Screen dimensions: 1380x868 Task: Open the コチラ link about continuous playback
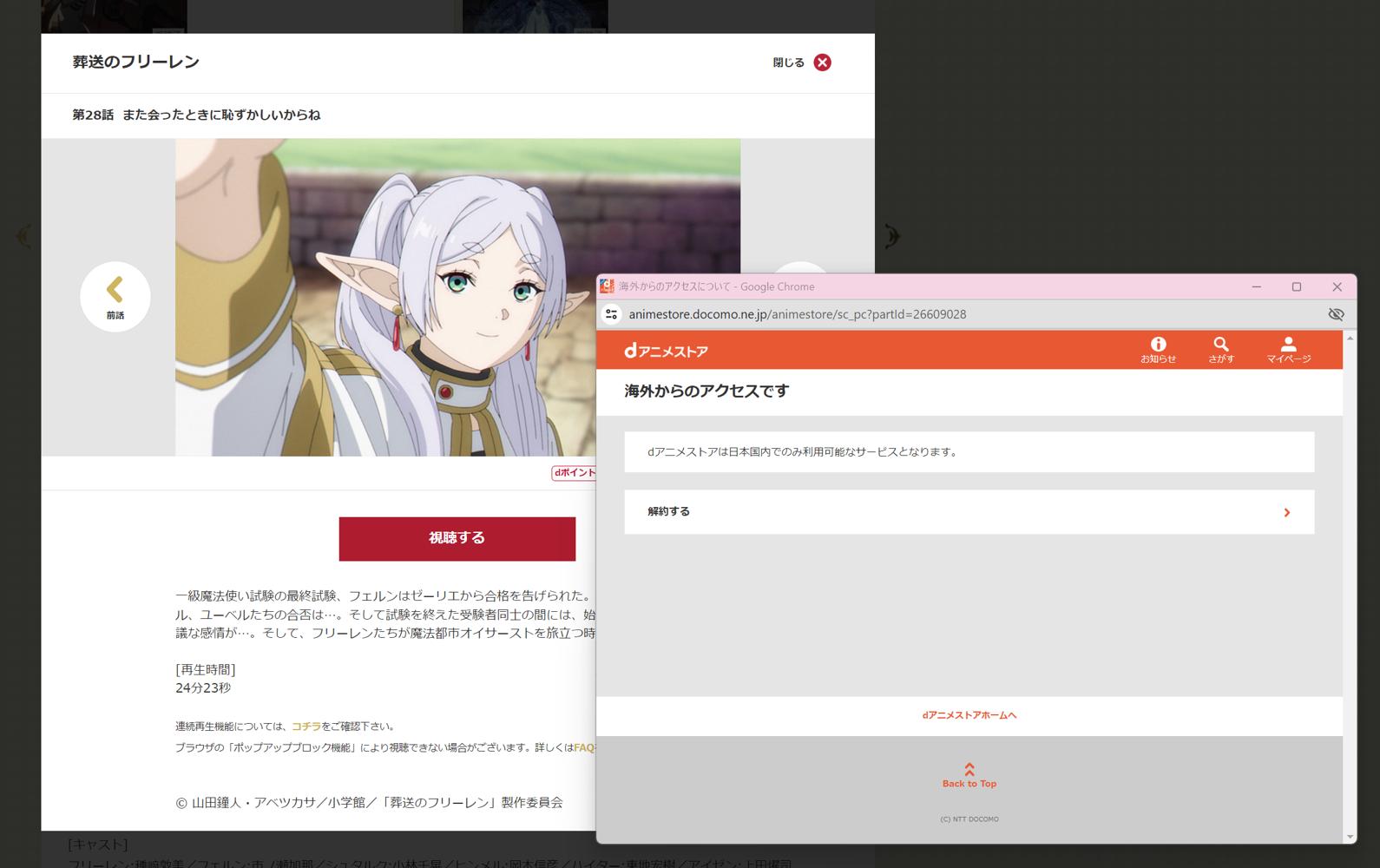tap(306, 727)
